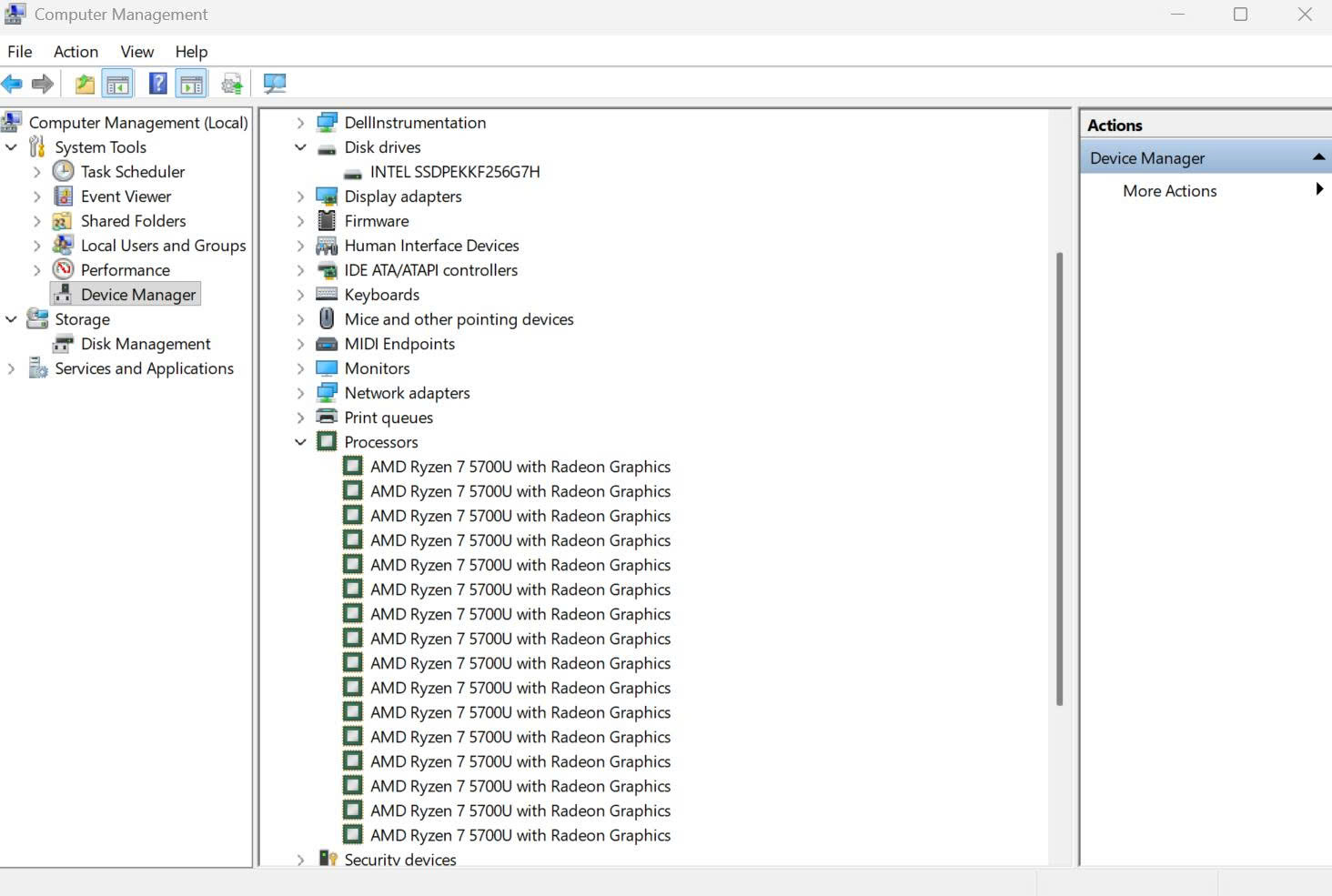The image size is (1332, 896).
Task: Click the Event Viewer icon
Action: point(64,196)
